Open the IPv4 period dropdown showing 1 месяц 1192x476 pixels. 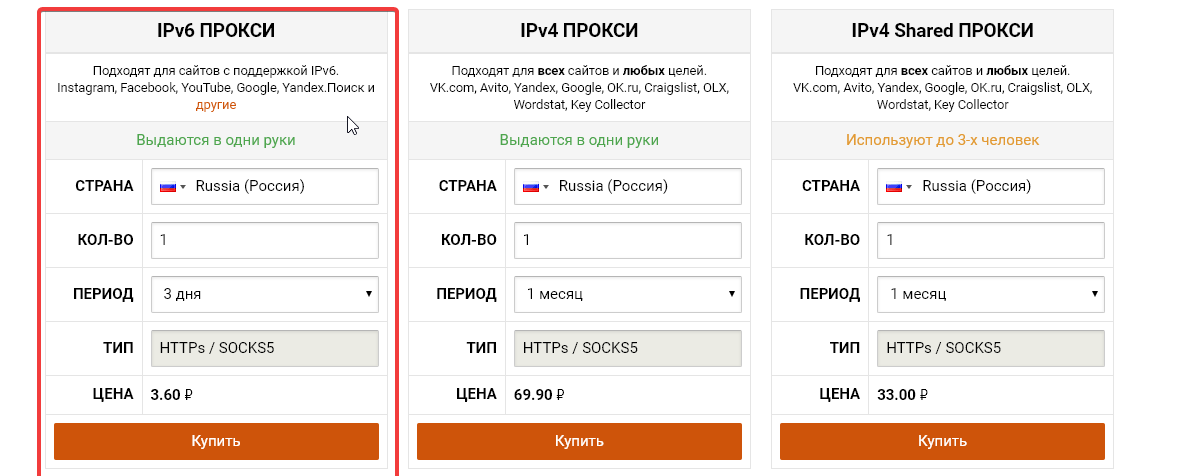coord(628,294)
